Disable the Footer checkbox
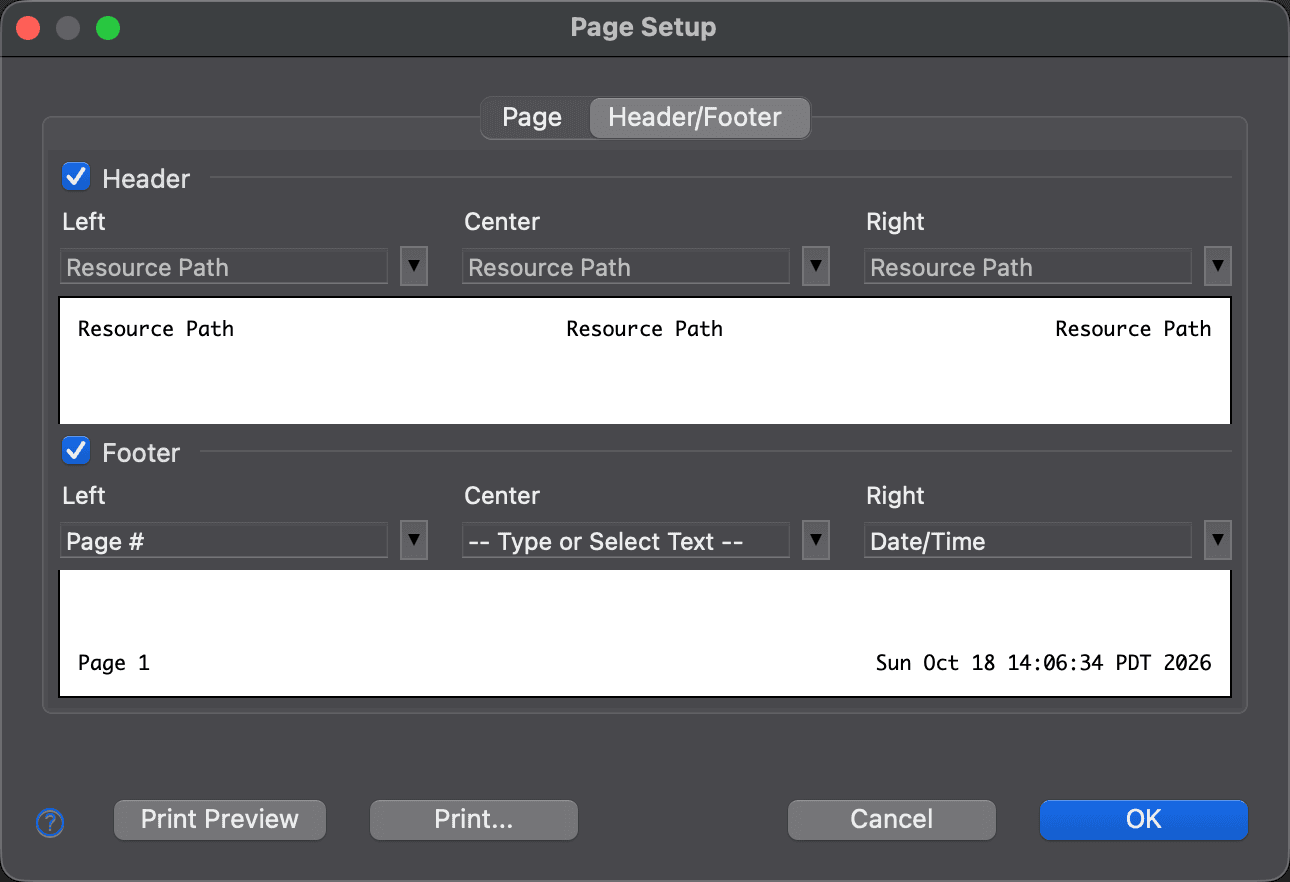Screen dimensions: 1290x882 [76, 451]
